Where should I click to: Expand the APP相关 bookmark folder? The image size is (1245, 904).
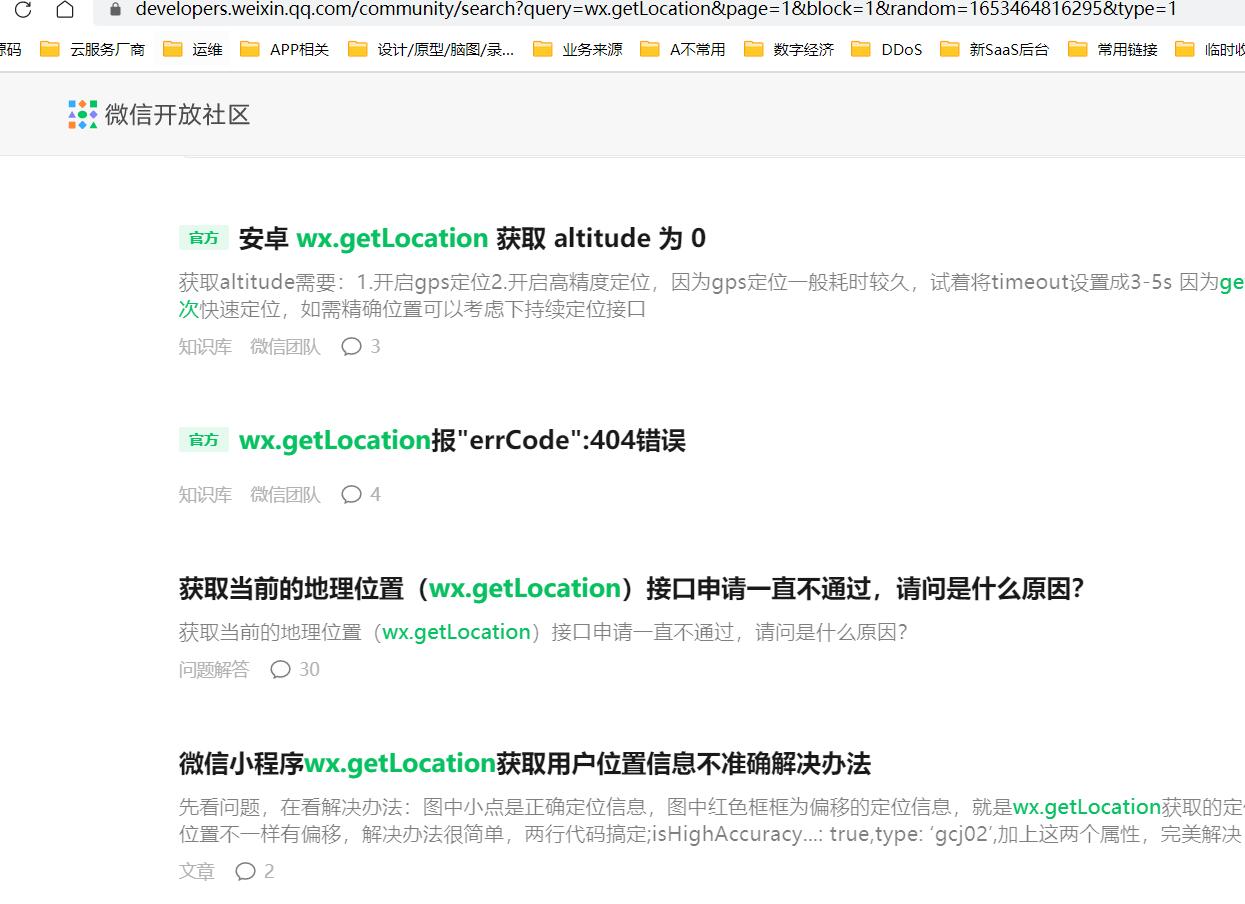click(285, 49)
